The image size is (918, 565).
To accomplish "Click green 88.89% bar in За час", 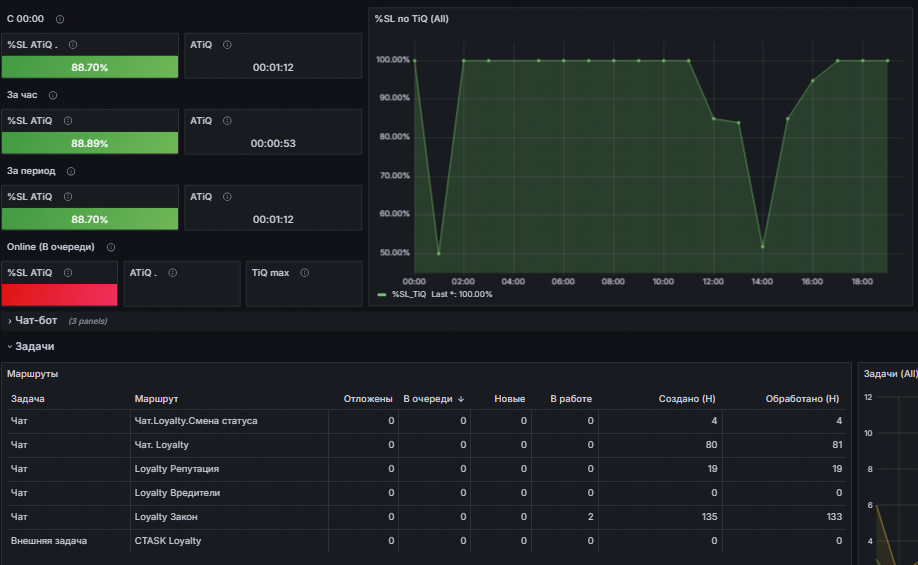I will pos(90,143).
